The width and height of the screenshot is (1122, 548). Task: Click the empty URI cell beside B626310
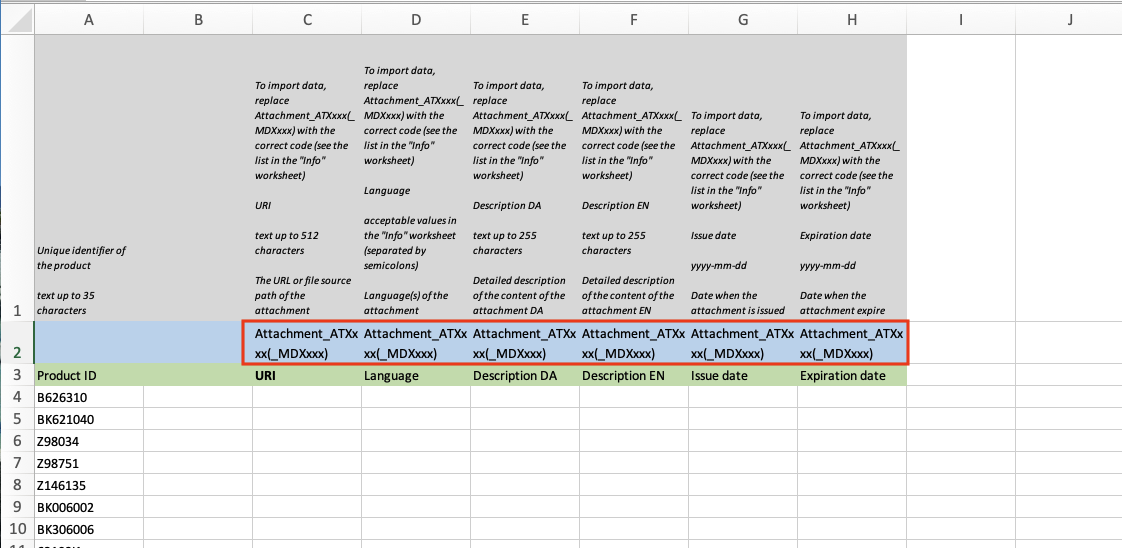pos(307,397)
